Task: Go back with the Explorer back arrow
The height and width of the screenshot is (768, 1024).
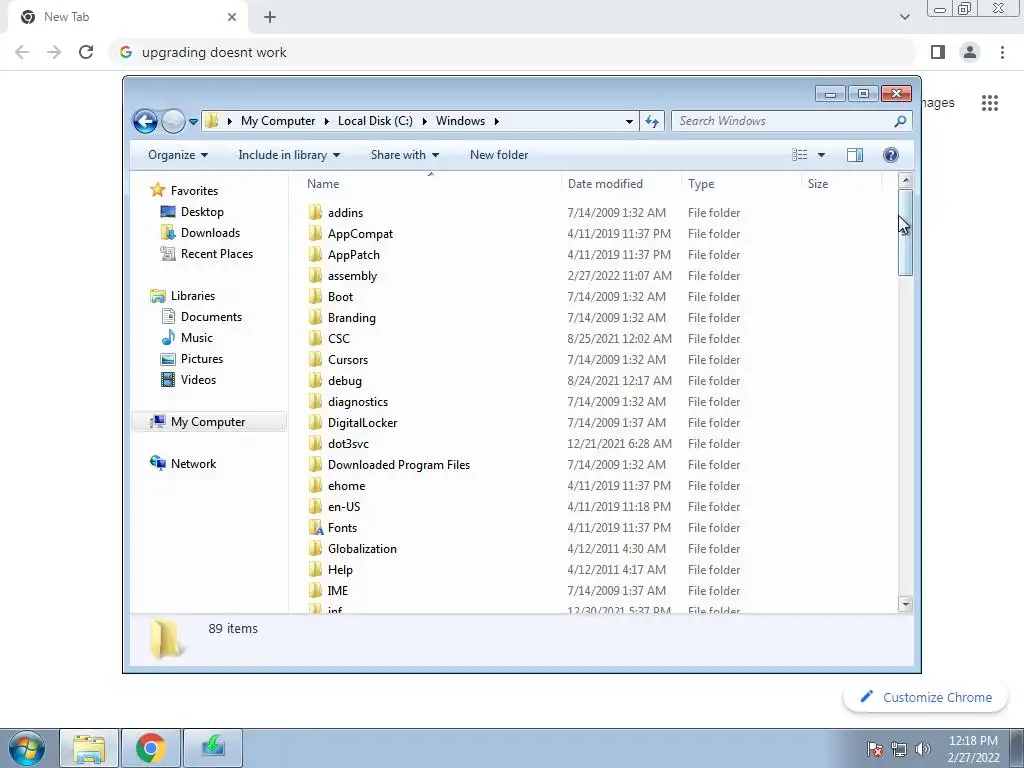Action: (x=145, y=121)
